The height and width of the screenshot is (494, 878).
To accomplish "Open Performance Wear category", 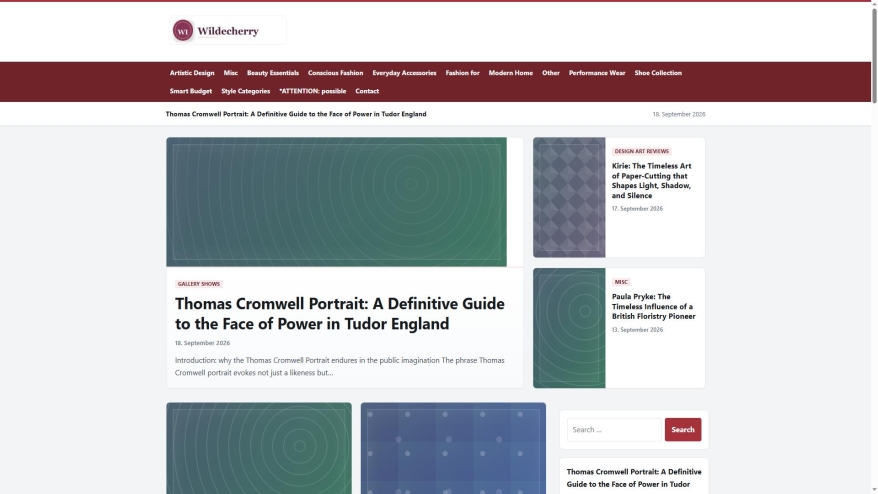I will point(597,73).
